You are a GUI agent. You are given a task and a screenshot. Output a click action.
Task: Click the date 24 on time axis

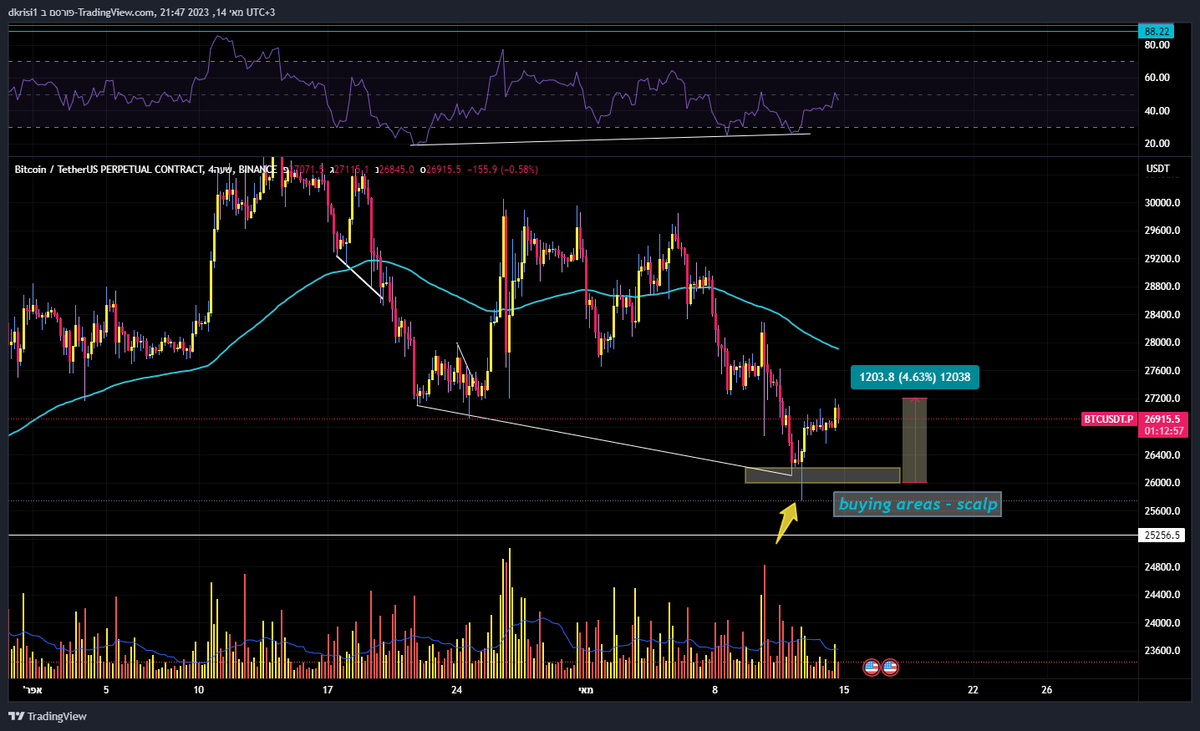point(457,690)
